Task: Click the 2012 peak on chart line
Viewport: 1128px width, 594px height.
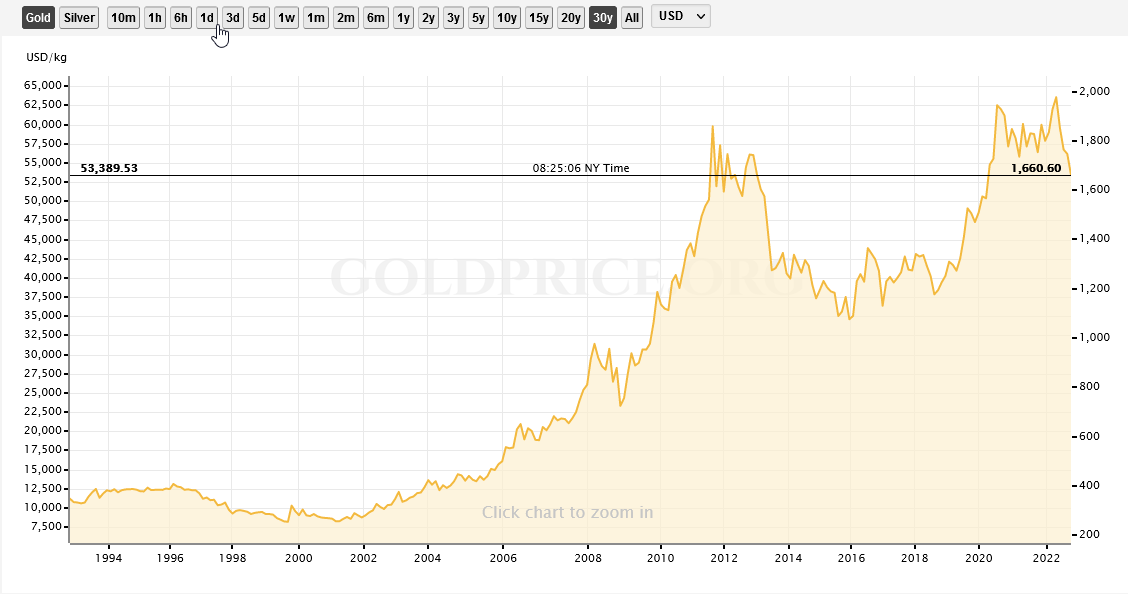Action: [712, 127]
